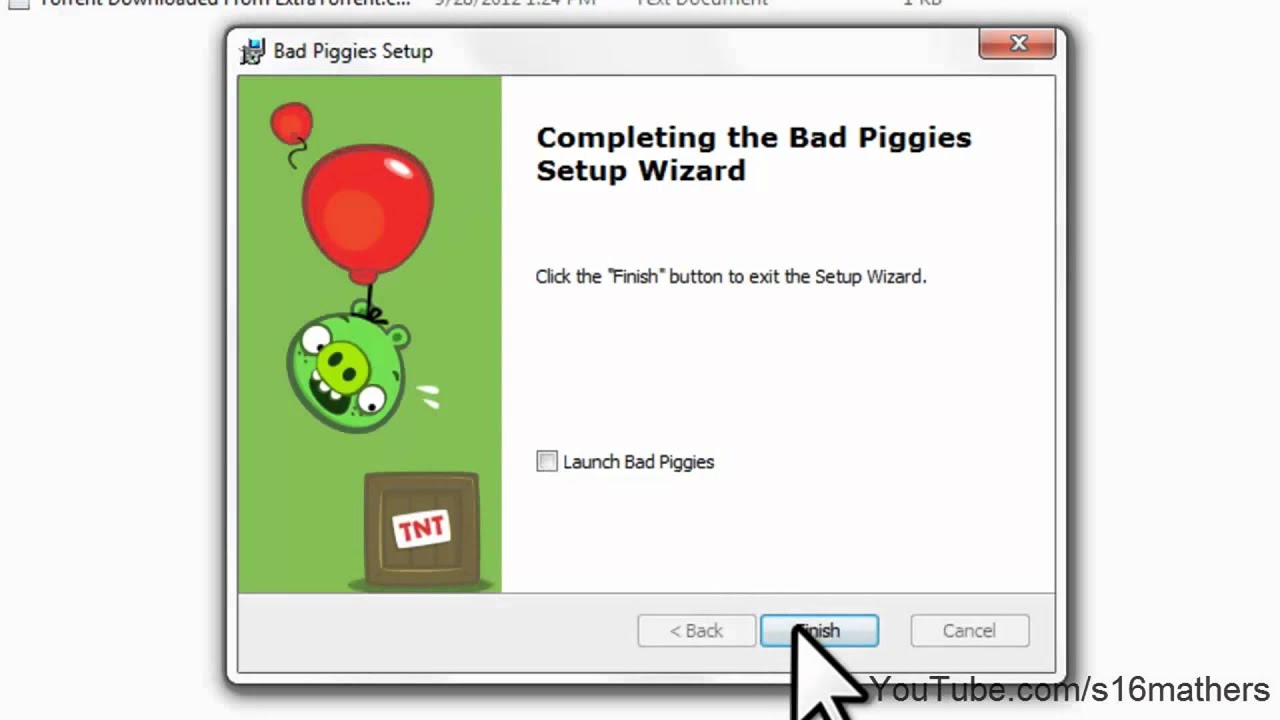1280x720 pixels.
Task: Select the Torrent Downloaded From ExtraTorrent file
Action: 225,3
